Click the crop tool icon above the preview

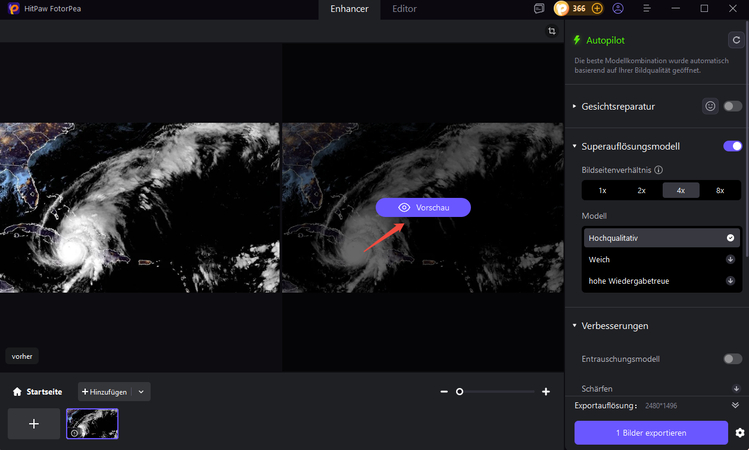pyautogui.click(x=551, y=31)
